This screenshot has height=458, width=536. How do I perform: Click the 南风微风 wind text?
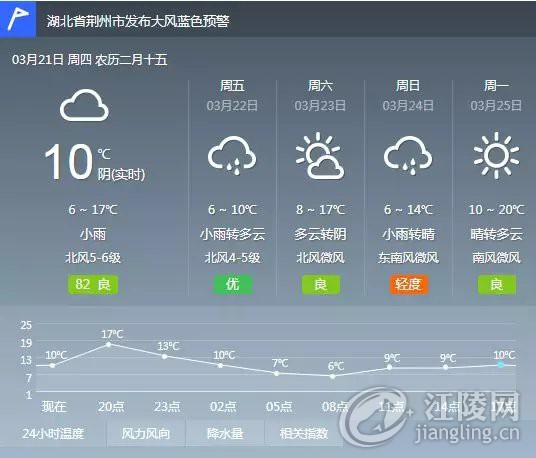(x=496, y=257)
